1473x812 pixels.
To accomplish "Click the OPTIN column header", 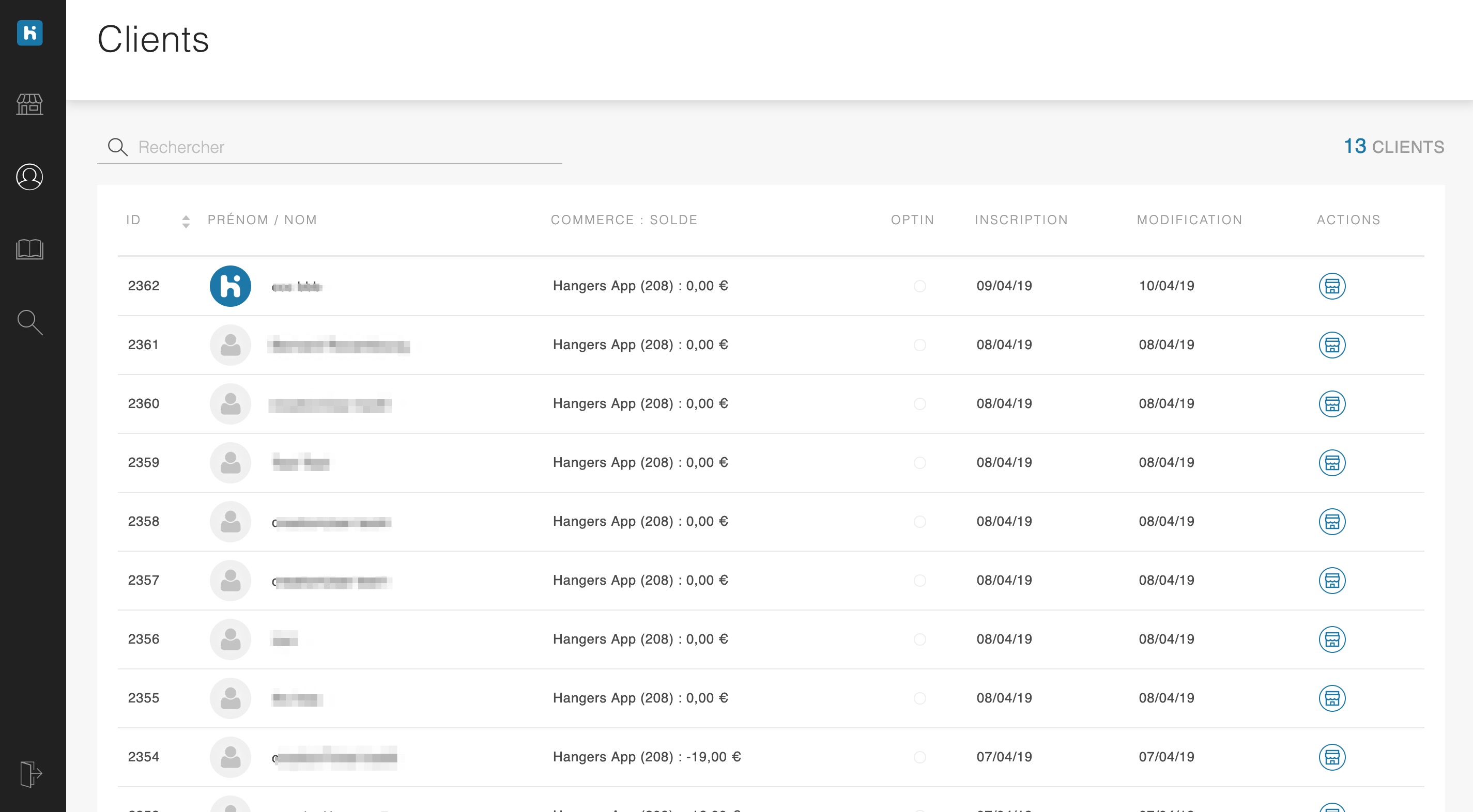I will pyautogui.click(x=913, y=220).
